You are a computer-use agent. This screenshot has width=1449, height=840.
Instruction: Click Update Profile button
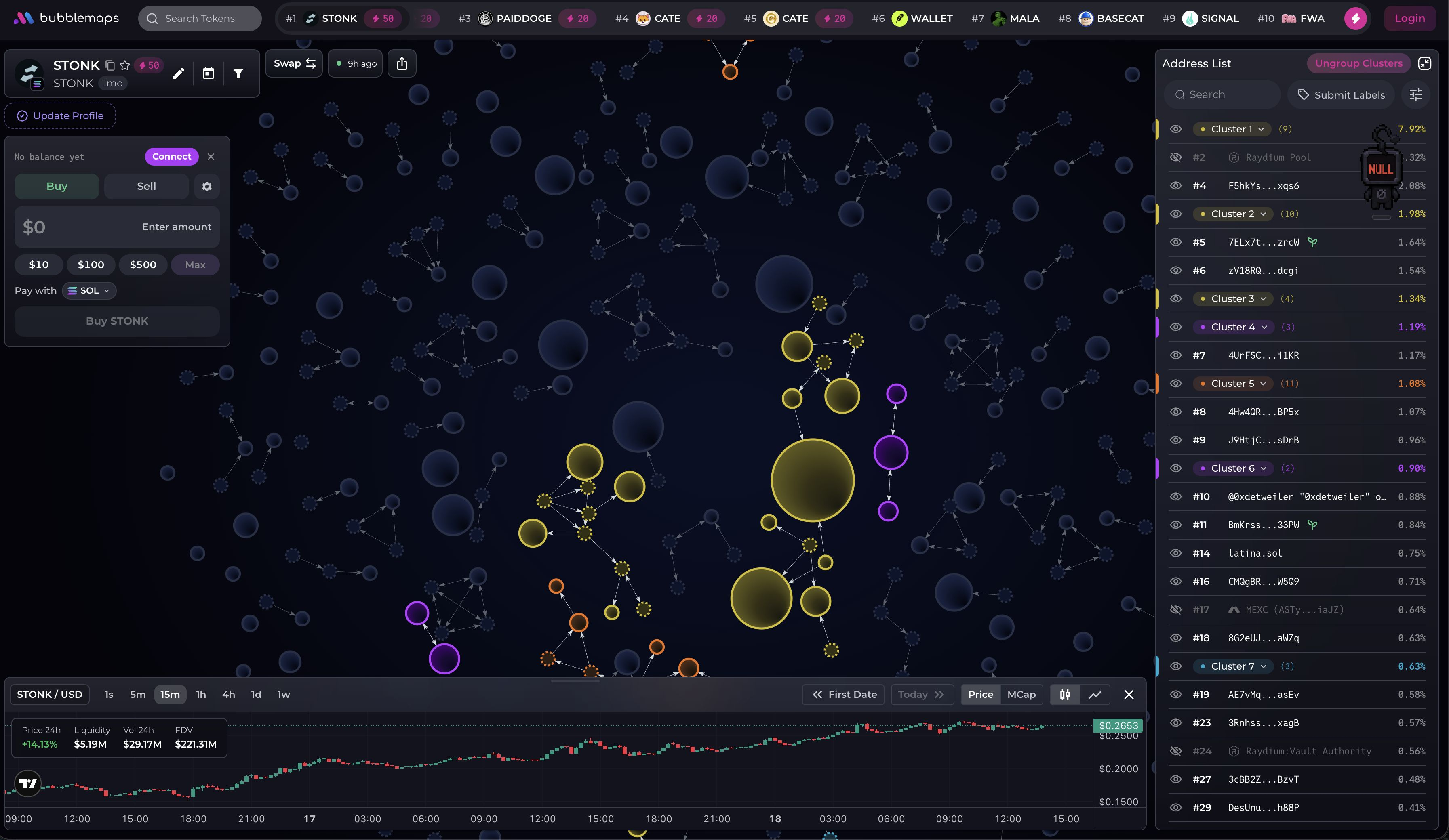click(60, 115)
